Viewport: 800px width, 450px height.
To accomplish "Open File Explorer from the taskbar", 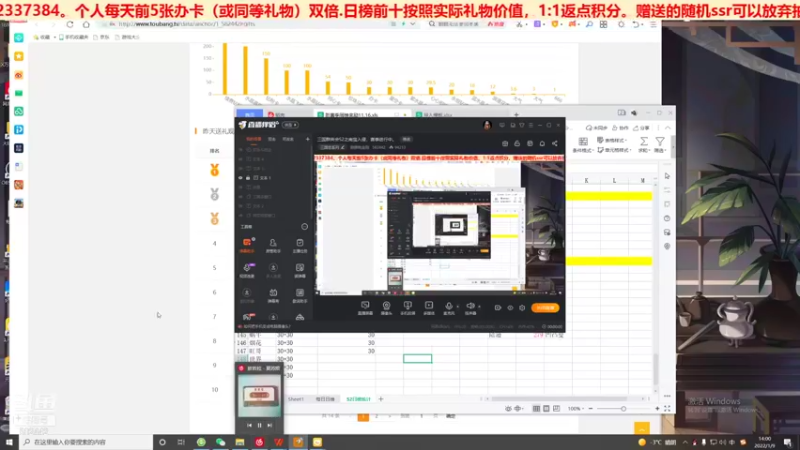I will coord(240,442).
